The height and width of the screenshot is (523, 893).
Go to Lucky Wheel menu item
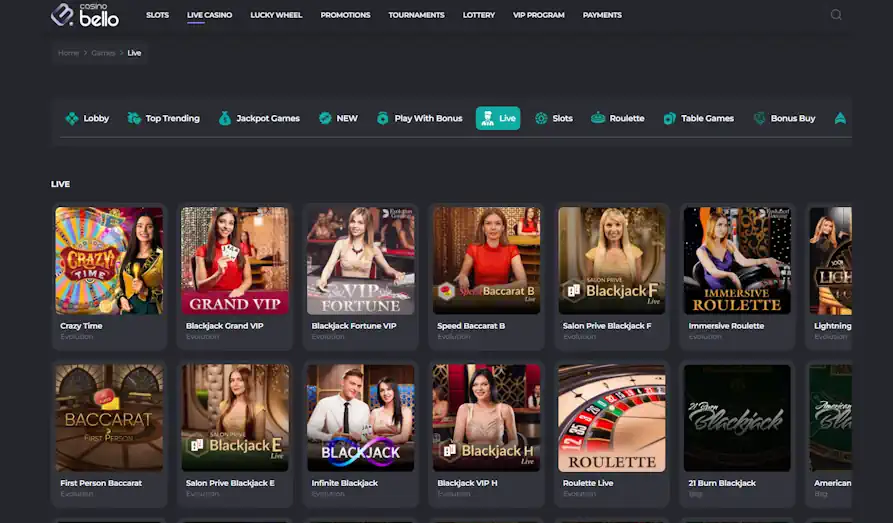[276, 15]
